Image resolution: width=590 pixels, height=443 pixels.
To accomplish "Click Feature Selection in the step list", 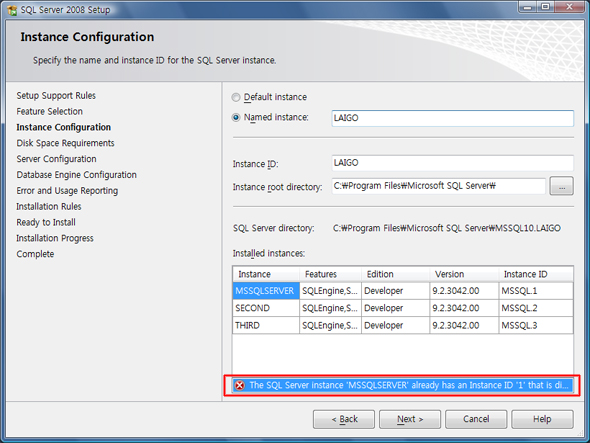I will click(49, 111).
